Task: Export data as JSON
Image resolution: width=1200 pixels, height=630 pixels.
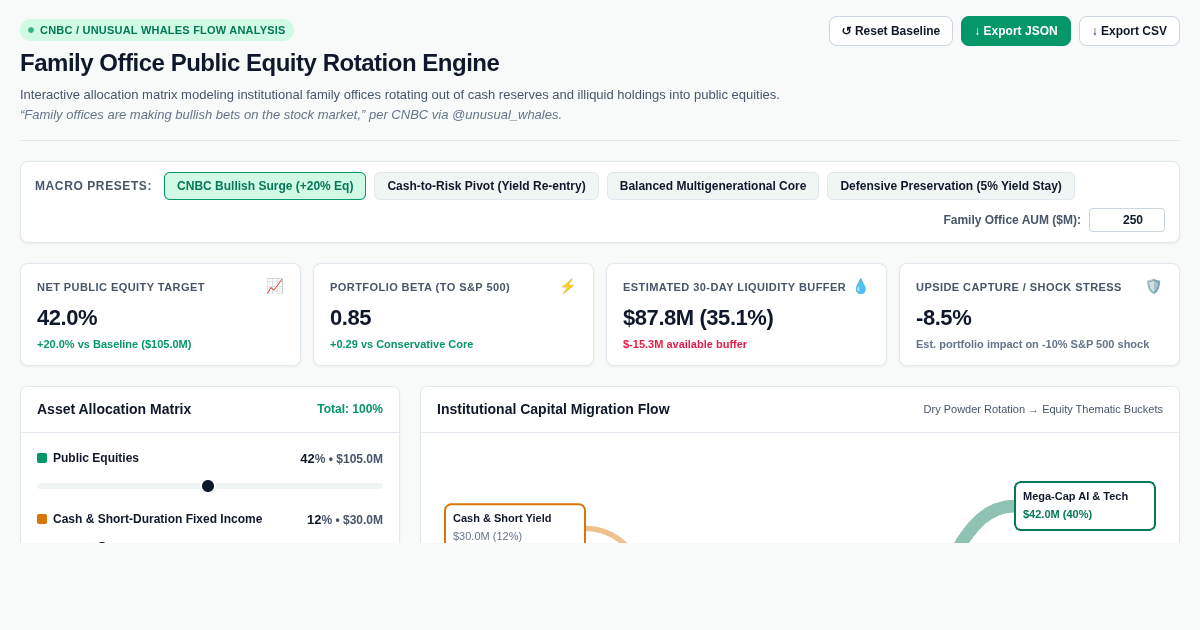Action: pos(1016,31)
